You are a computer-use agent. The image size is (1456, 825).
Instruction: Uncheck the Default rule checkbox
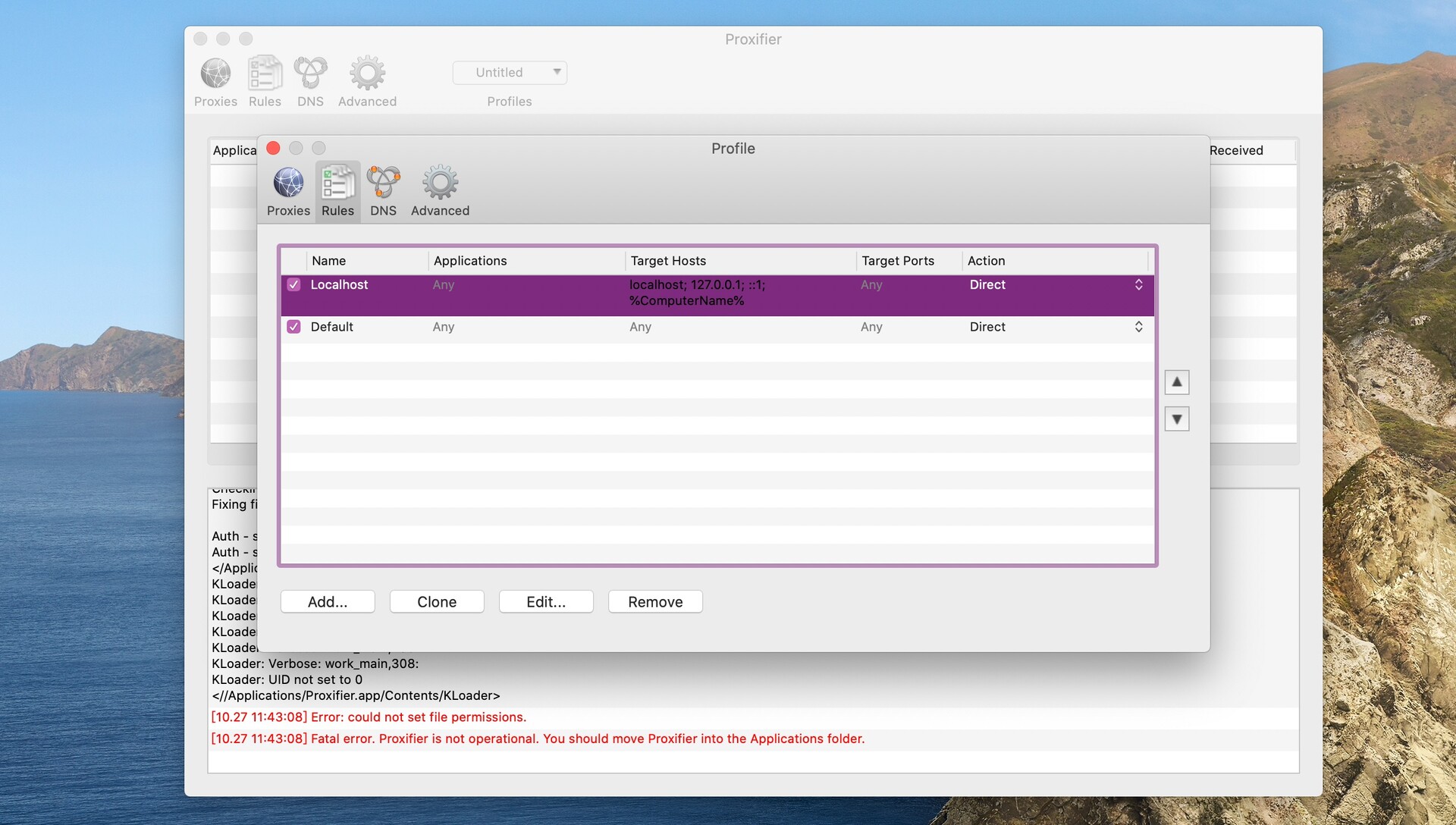point(293,327)
